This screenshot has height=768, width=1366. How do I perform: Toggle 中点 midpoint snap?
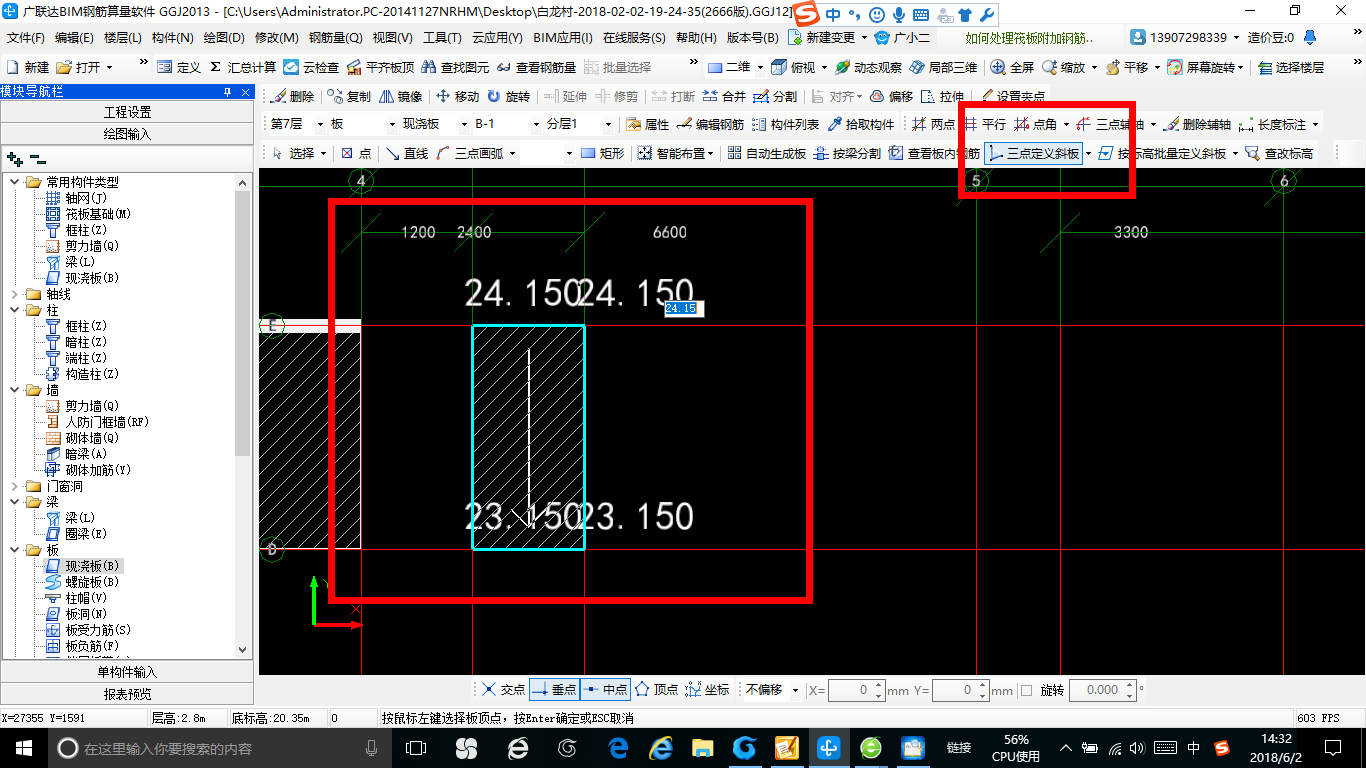pyautogui.click(x=606, y=690)
